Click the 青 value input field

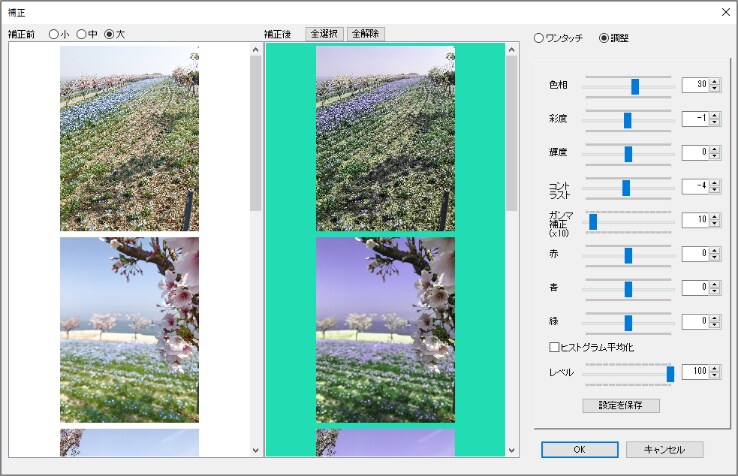(696, 288)
